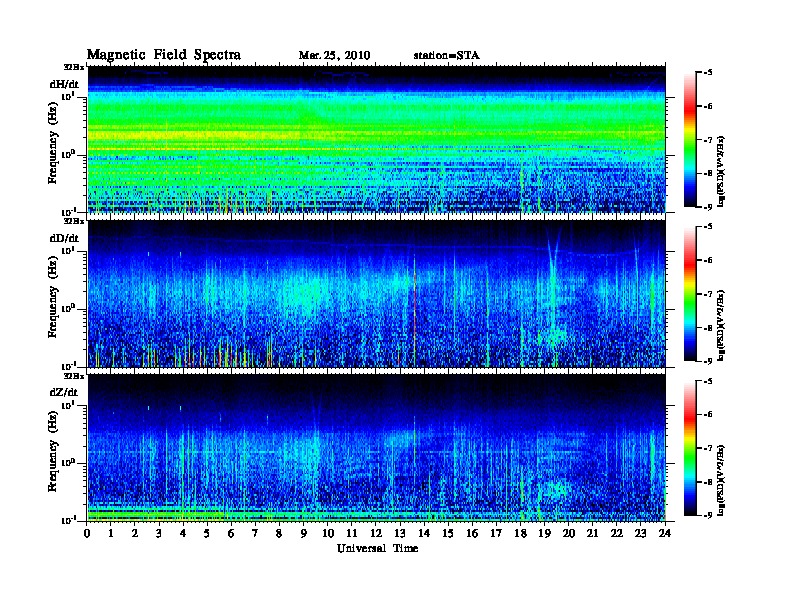Viewport: 792px width, 612px height.
Task: Click hour "17" on the Universal Time axis
Action: [496, 533]
